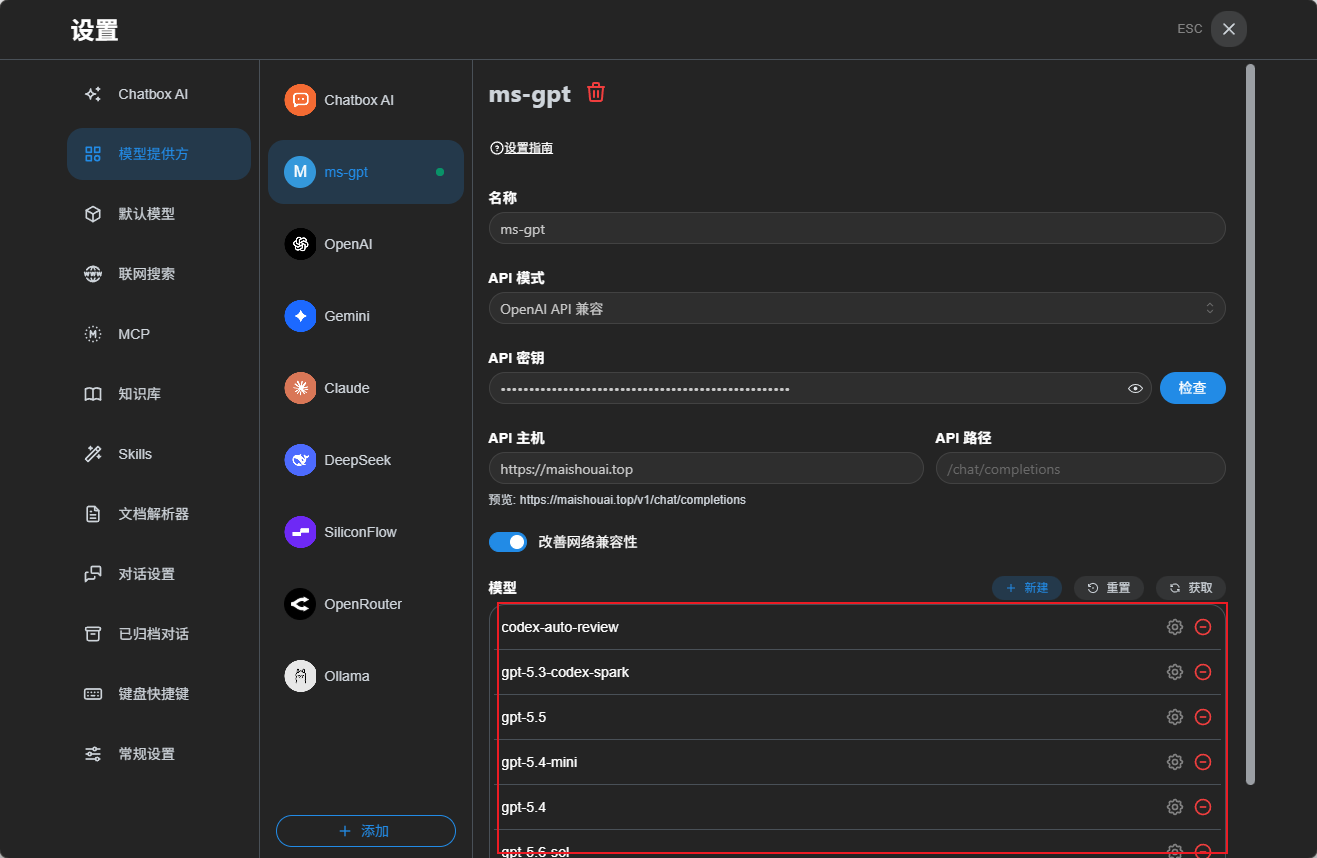
Task: Open the Chatbox AI settings section
Action: point(159,94)
